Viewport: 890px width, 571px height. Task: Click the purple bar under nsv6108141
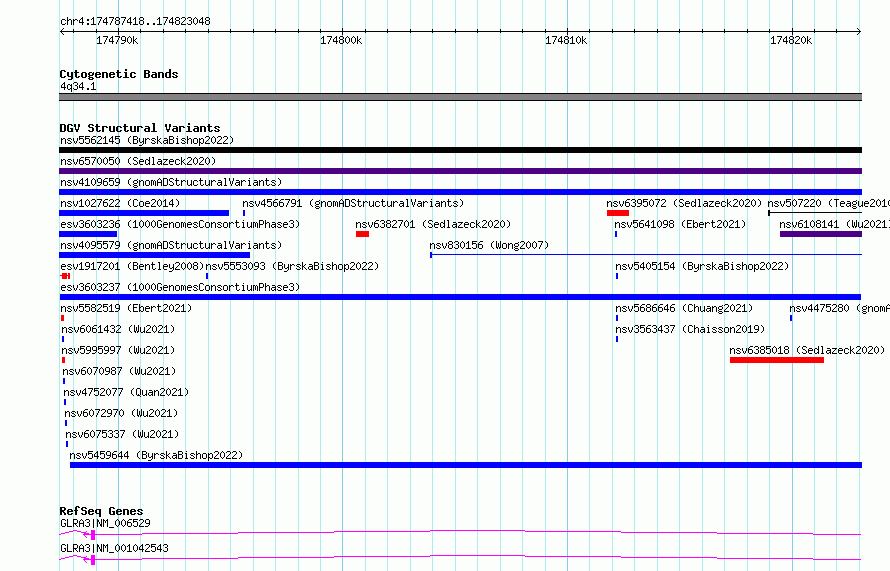[x=821, y=234]
